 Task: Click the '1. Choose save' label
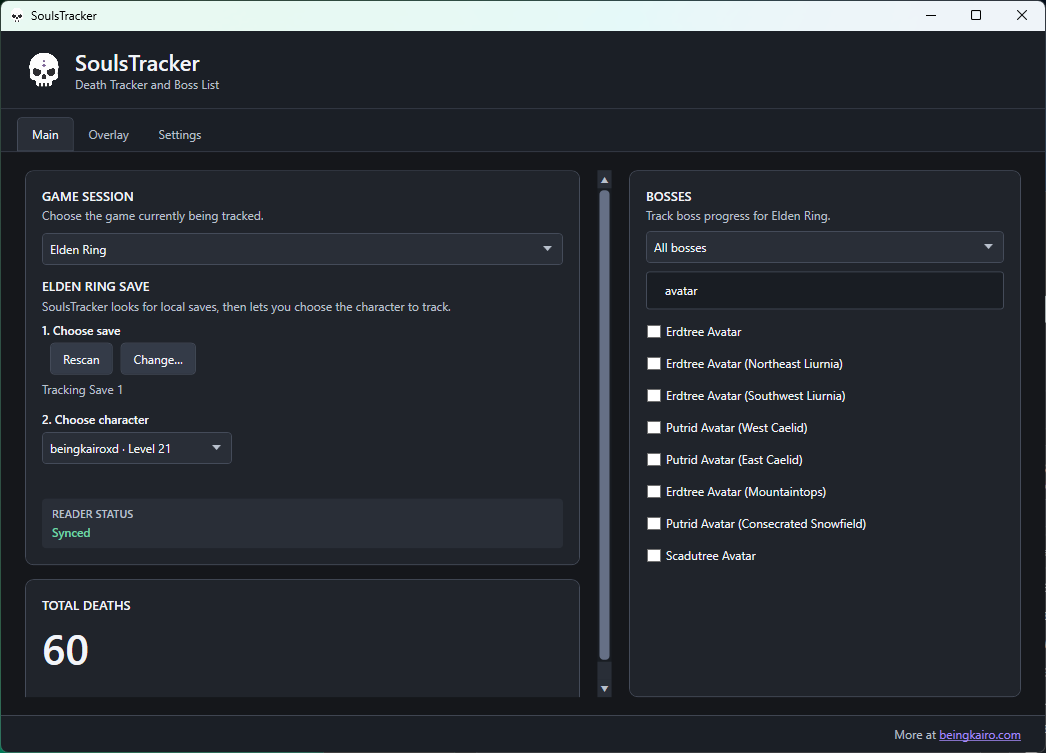(81, 331)
